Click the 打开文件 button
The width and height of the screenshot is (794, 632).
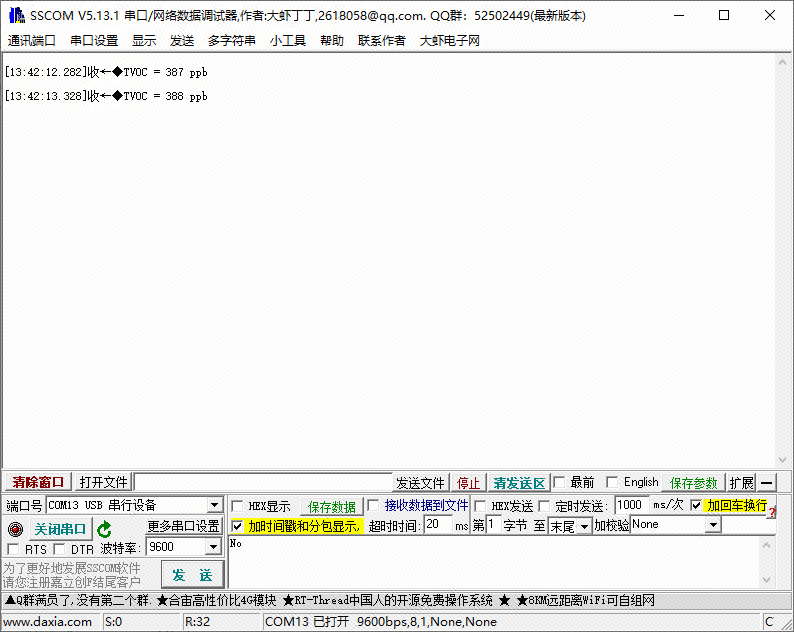coord(103,482)
